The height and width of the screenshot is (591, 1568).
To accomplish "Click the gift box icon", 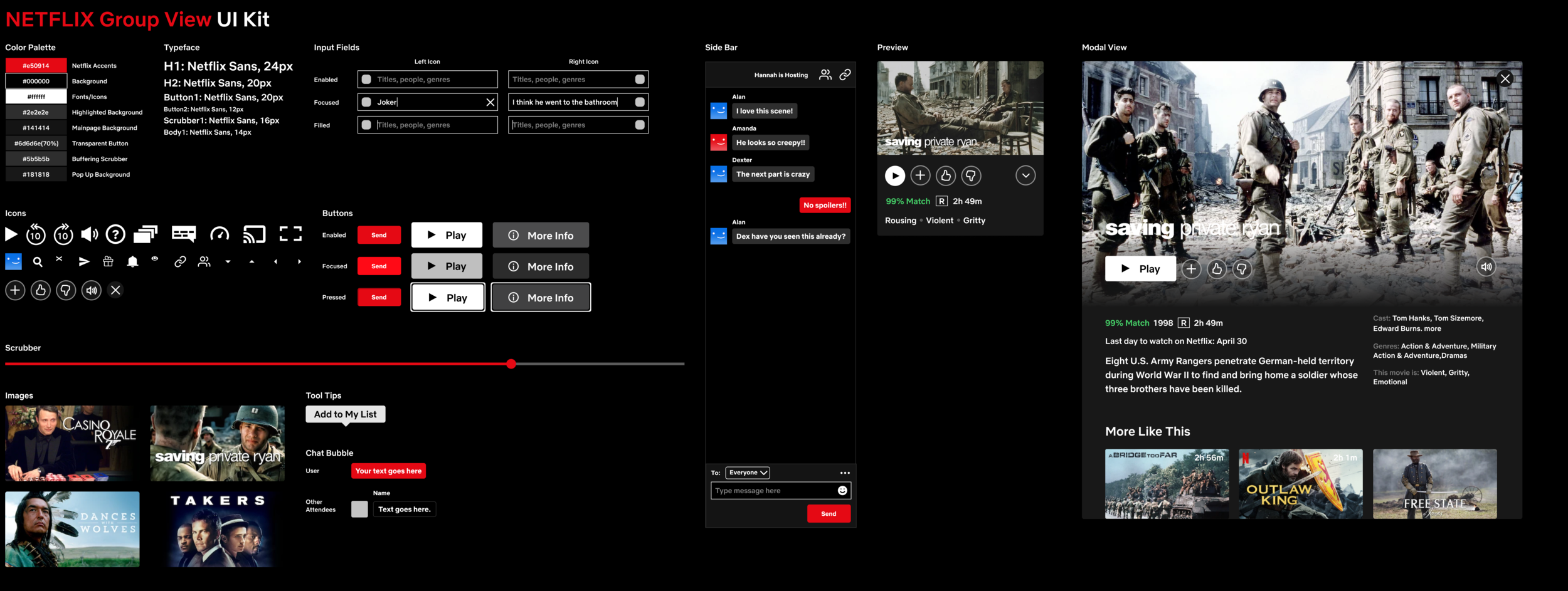I will (x=108, y=261).
